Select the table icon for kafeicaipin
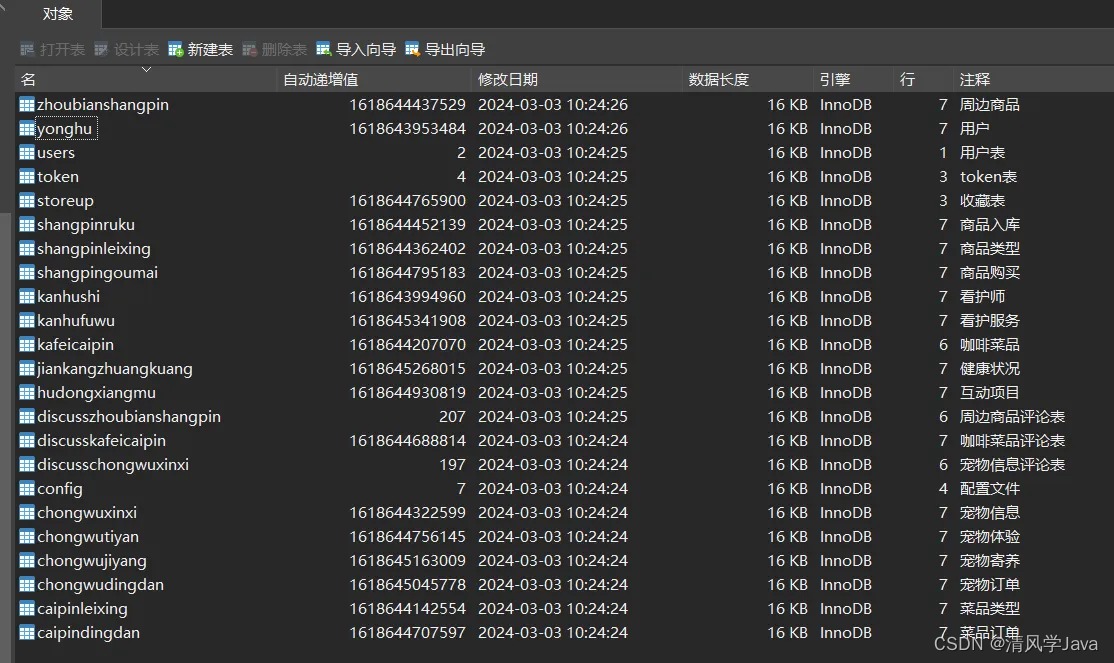The image size is (1114, 663). (27, 345)
